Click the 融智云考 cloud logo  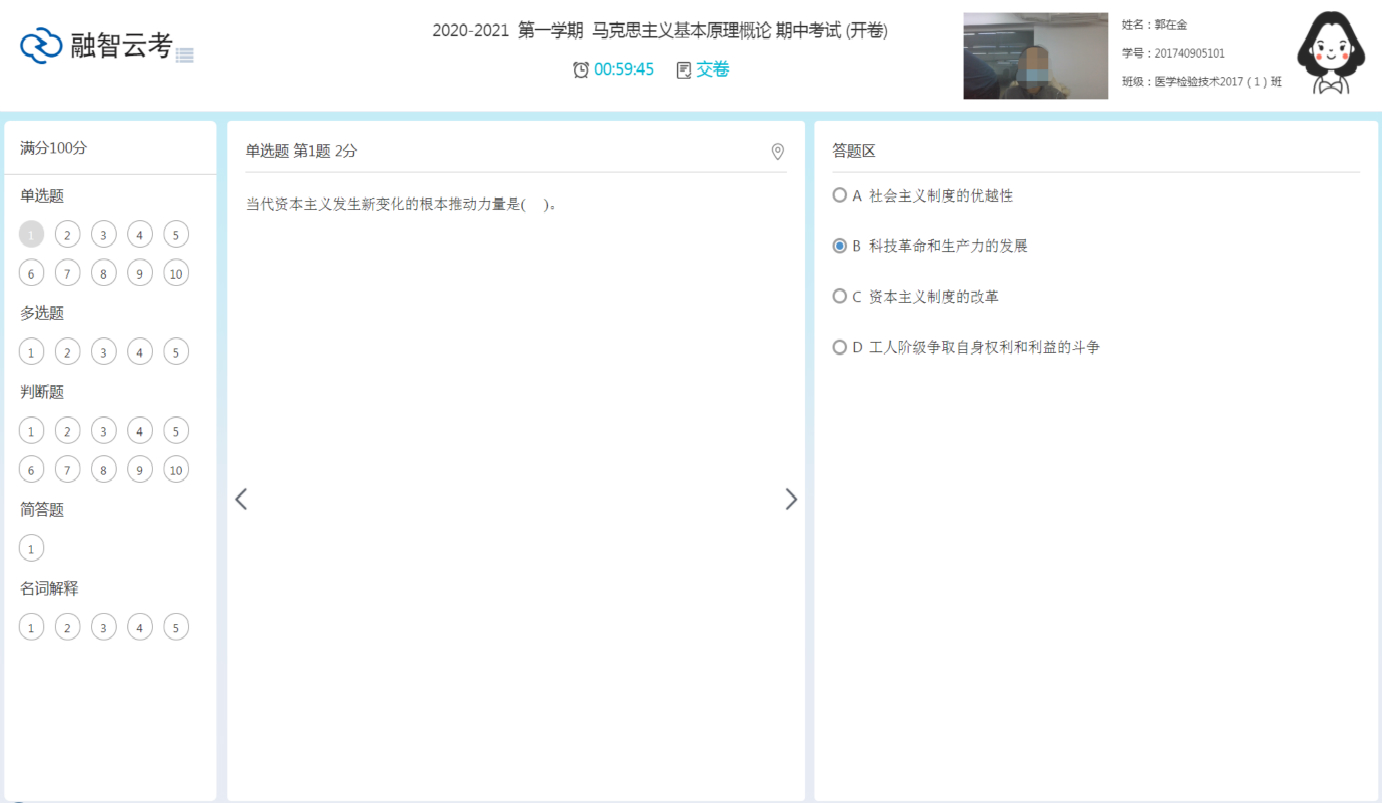[42, 46]
